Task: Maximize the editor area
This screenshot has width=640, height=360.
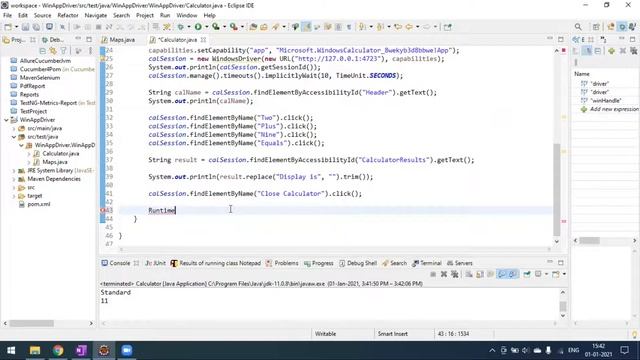Action: (x=561, y=39)
